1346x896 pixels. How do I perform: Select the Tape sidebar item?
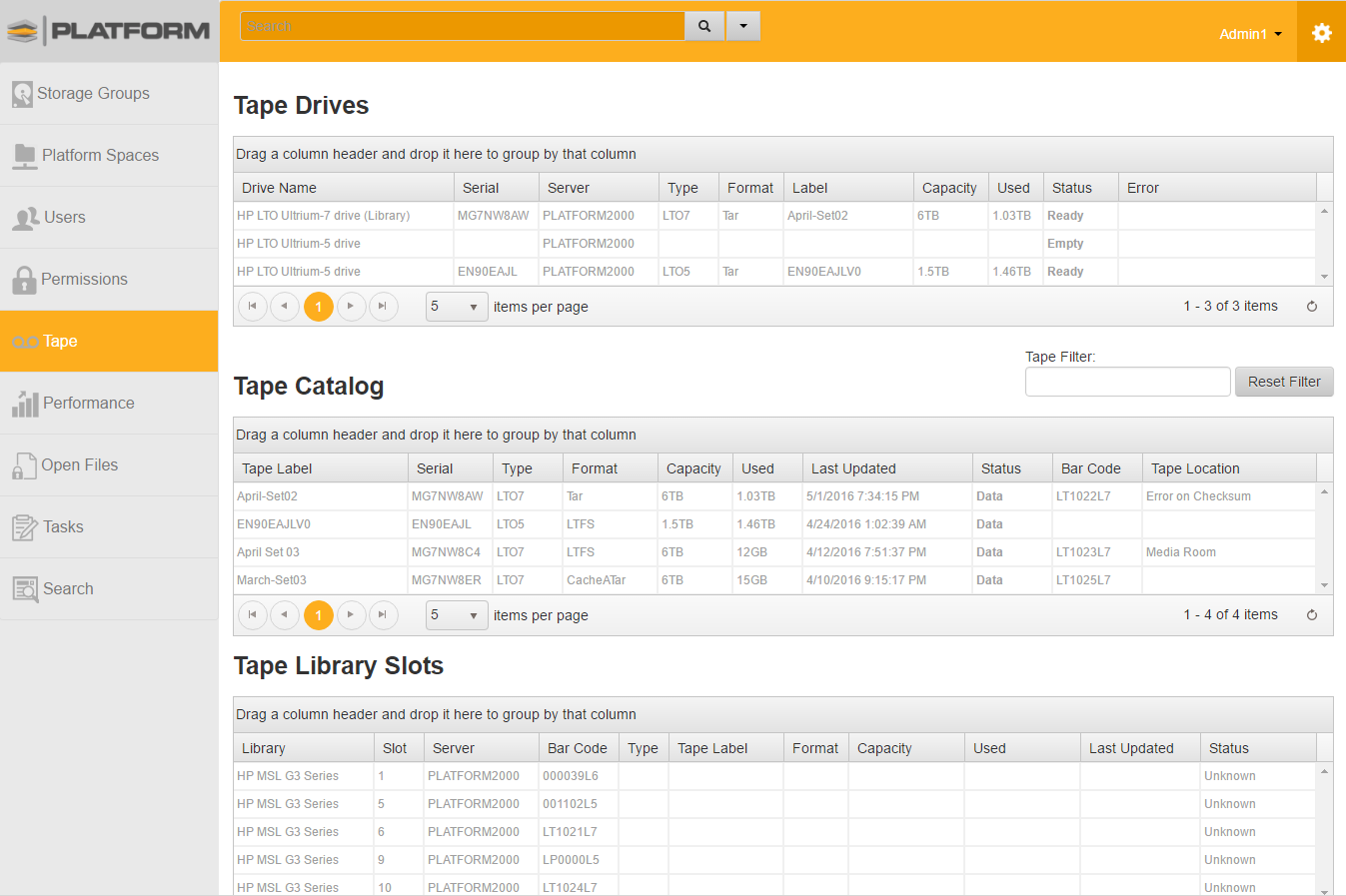click(x=109, y=342)
